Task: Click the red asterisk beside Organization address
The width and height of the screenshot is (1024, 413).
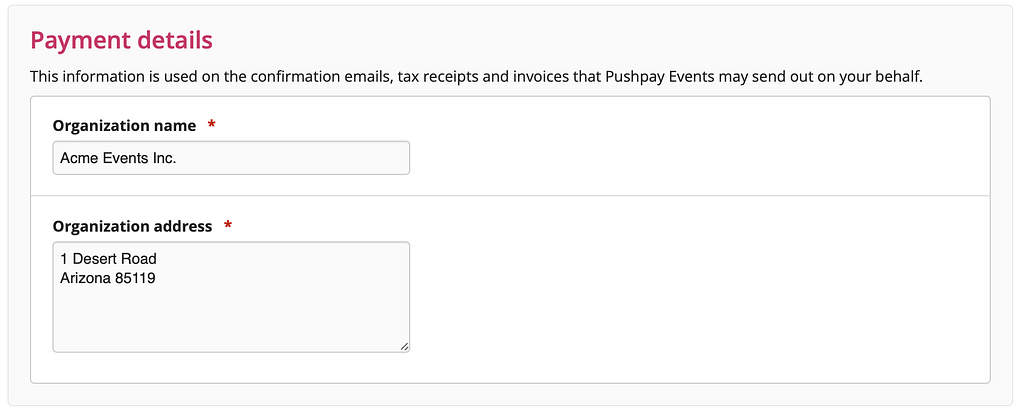Action: [x=228, y=226]
